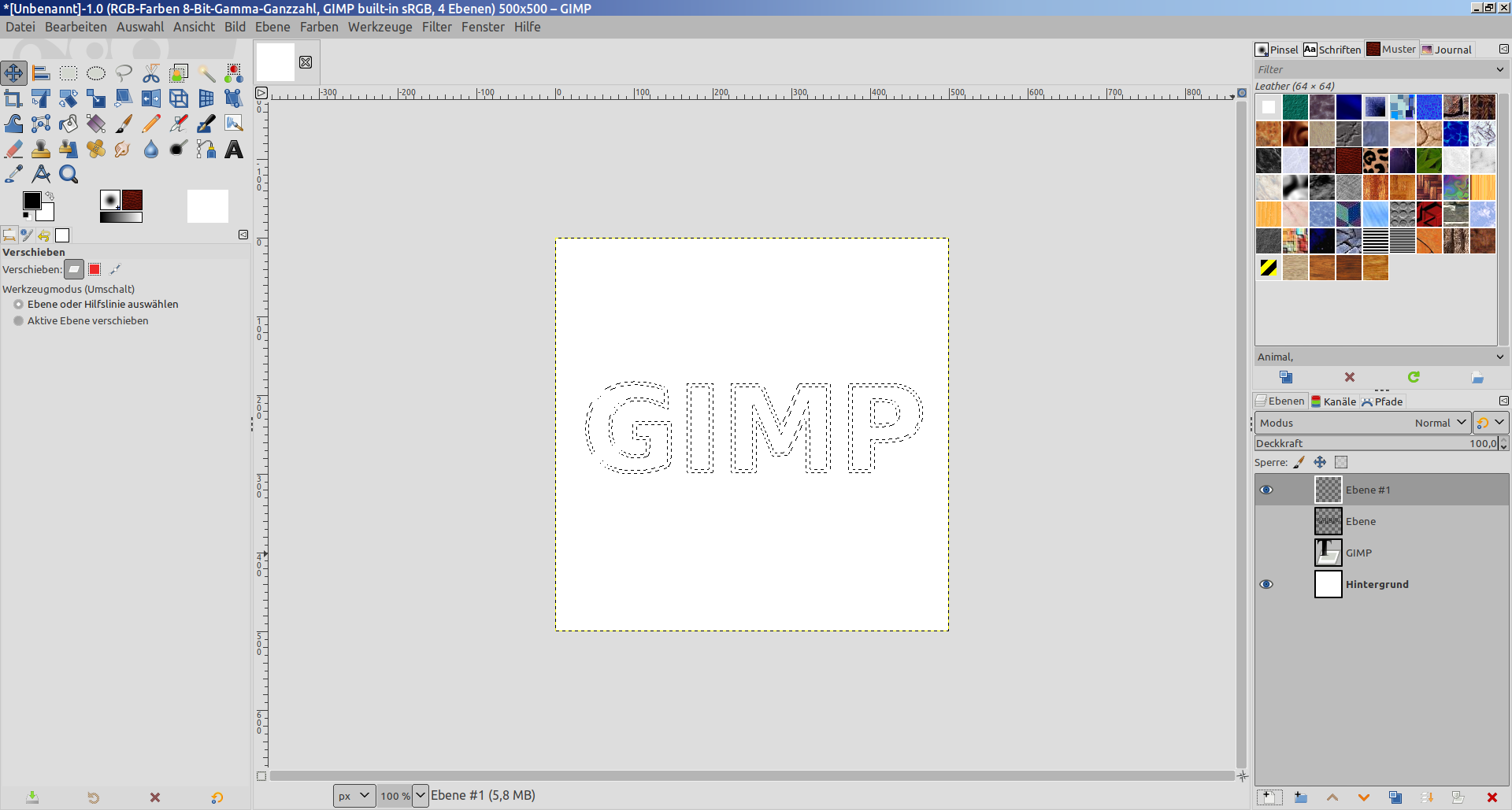Activate the Paths tool
This screenshot has height=810, width=1512.
click(206, 149)
